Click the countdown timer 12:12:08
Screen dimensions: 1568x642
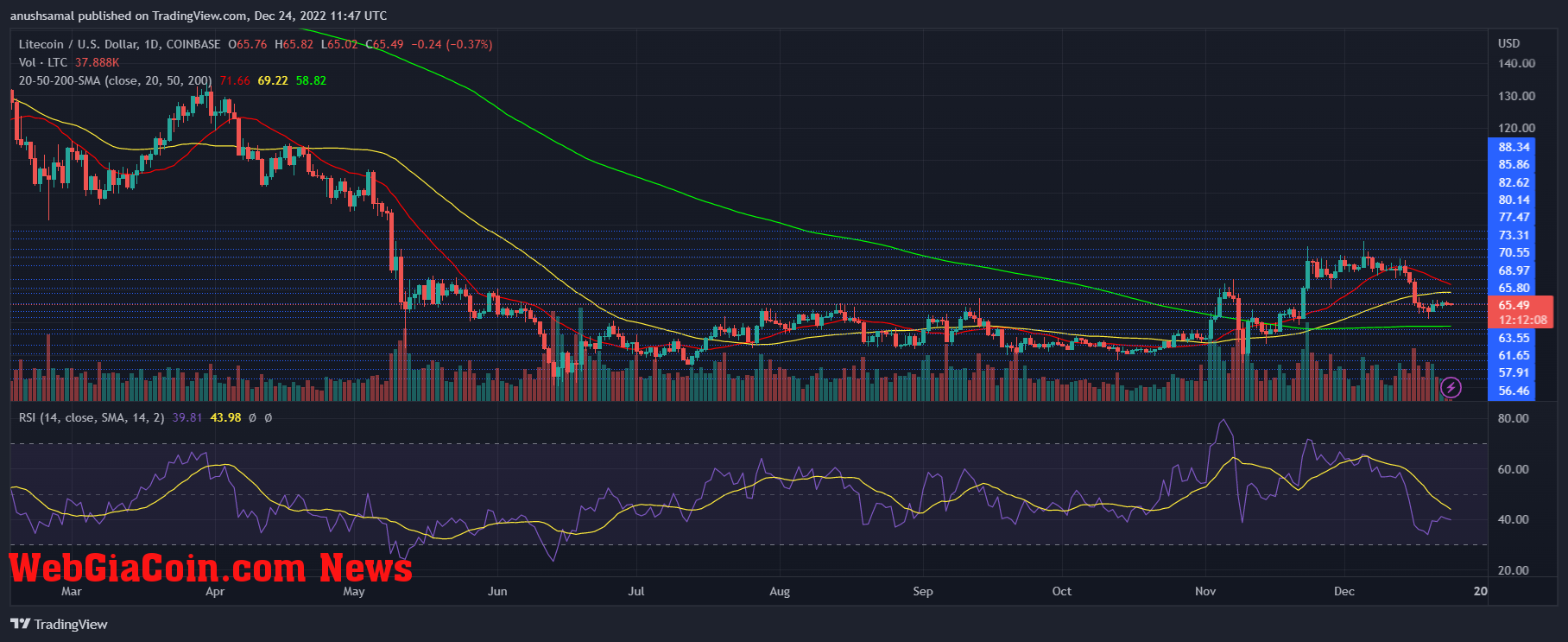(x=1523, y=320)
